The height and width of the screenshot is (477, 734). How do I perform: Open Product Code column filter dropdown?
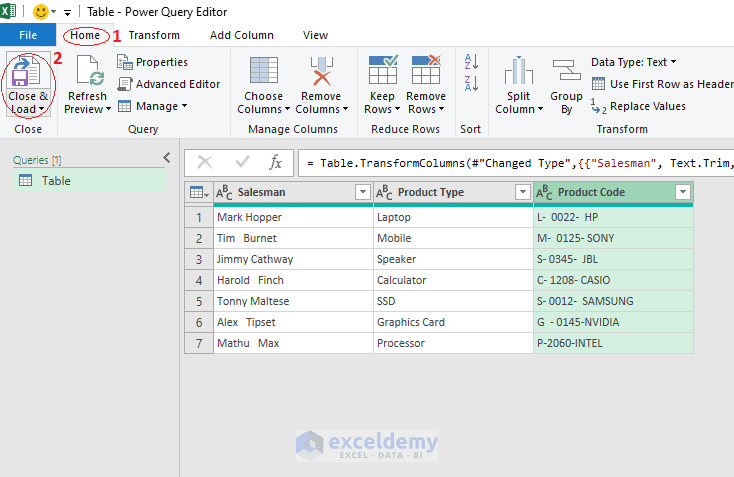[683, 192]
